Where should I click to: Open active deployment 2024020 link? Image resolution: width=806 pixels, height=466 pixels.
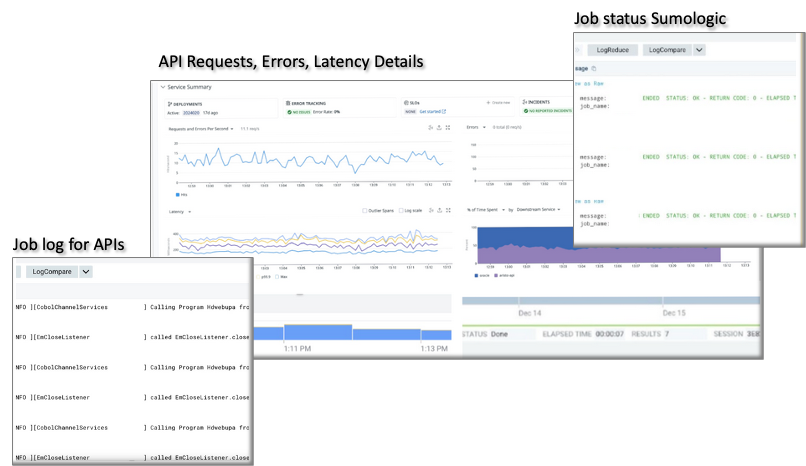click(191, 113)
